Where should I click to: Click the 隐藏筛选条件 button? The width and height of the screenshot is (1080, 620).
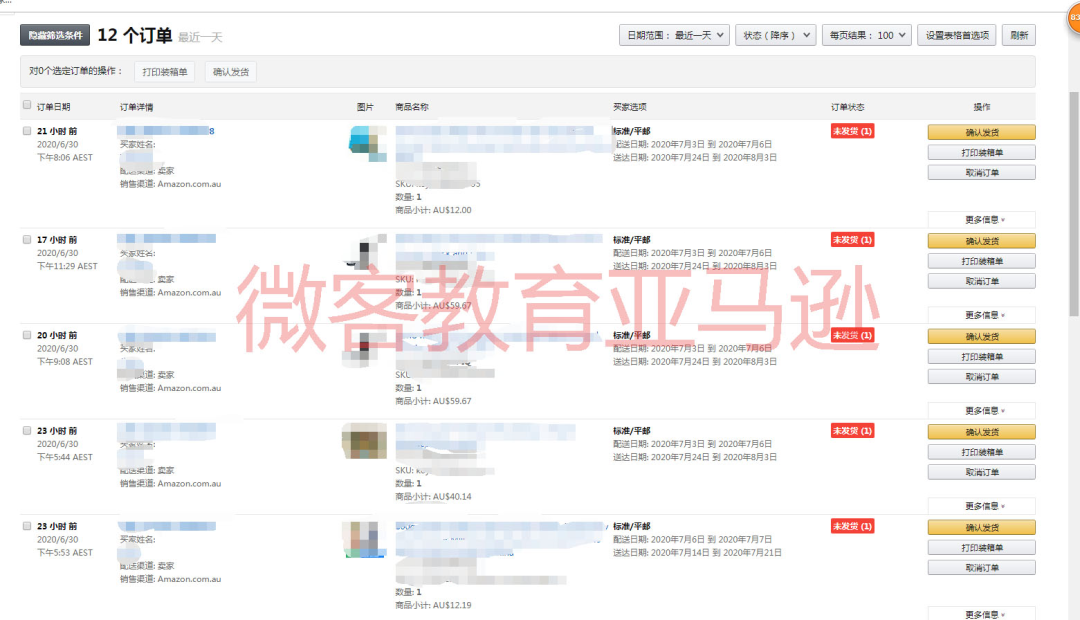[x=53, y=34]
